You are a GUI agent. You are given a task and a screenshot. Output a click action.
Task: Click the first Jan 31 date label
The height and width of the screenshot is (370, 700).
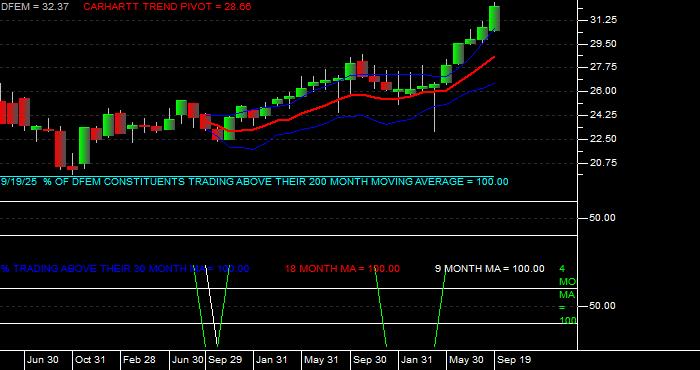point(272,360)
